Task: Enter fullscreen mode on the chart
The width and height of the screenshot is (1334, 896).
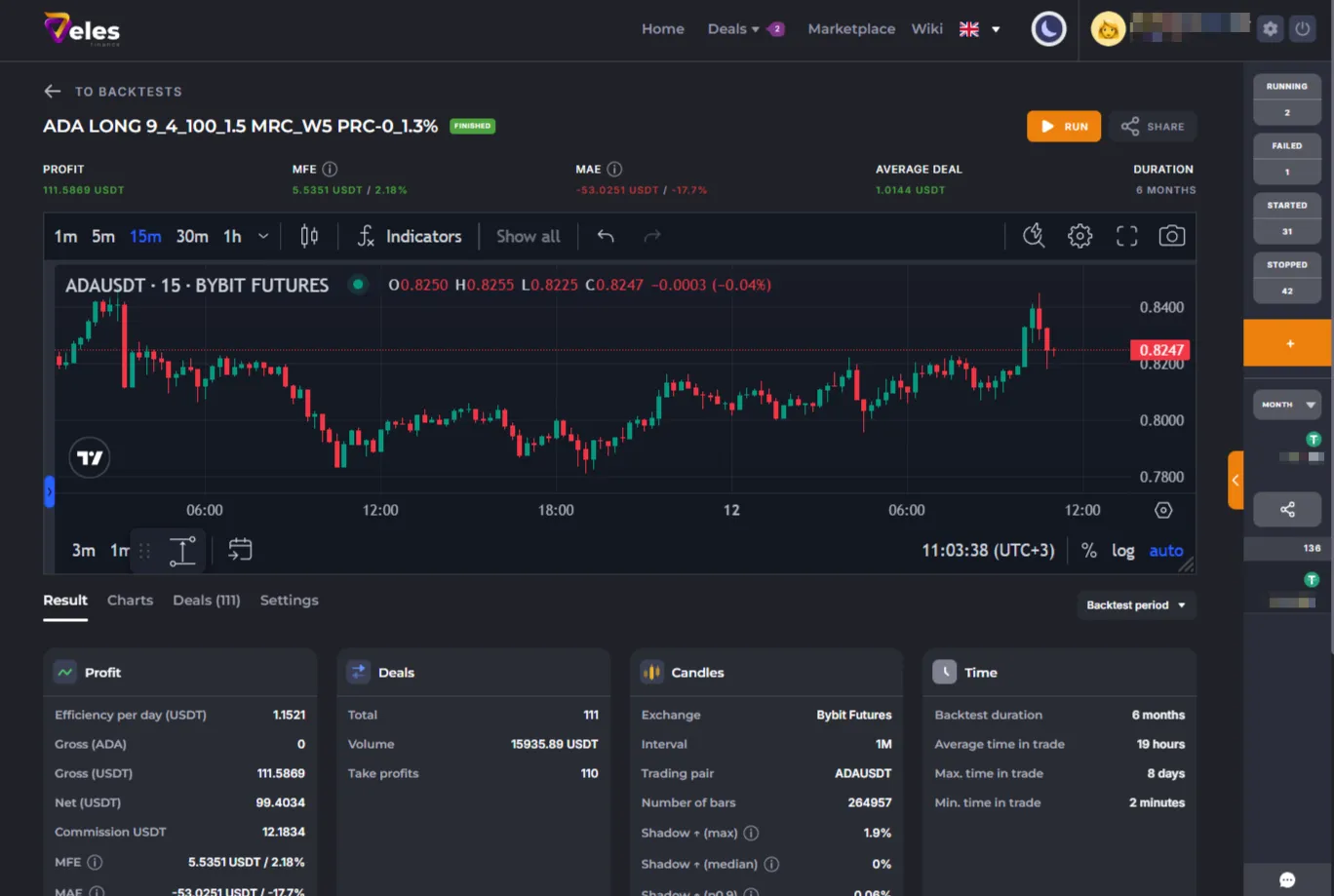Action: click(x=1126, y=235)
